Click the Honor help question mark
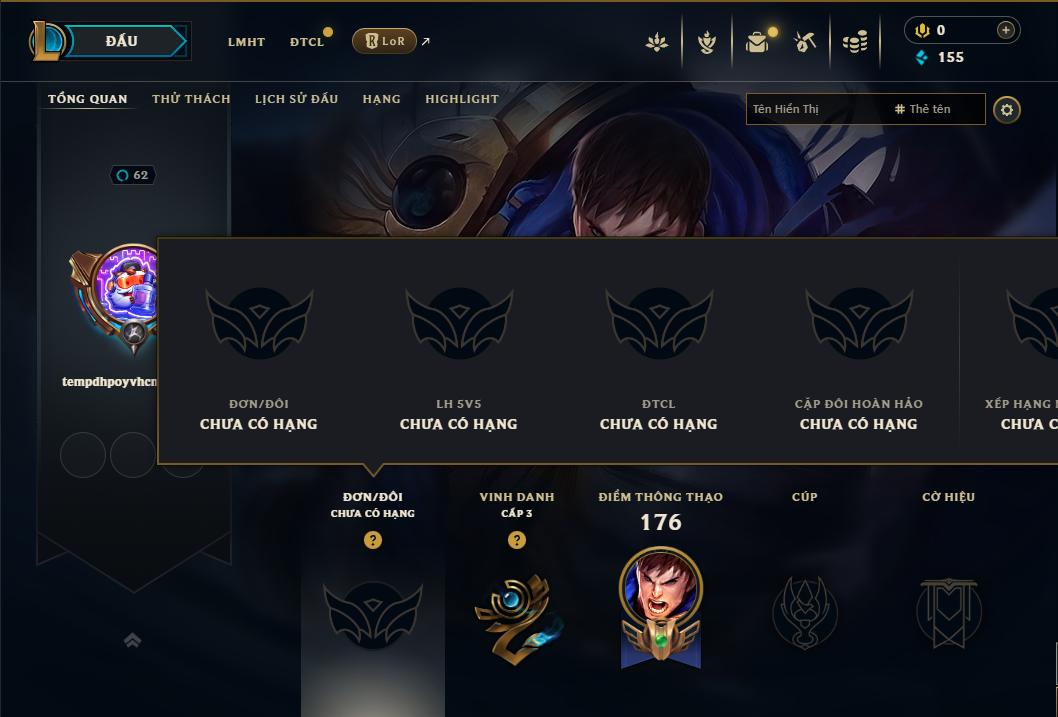 tap(517, 540)
